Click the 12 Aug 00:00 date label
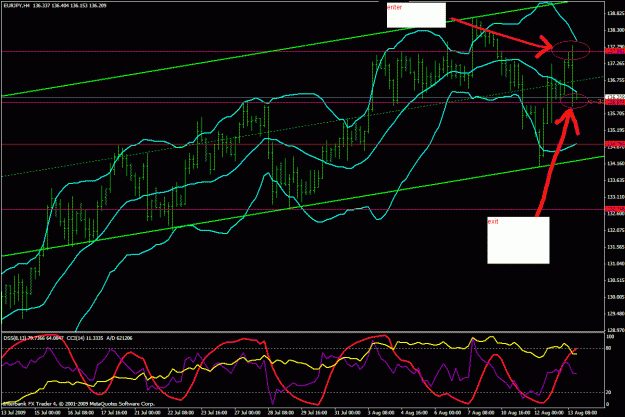The image size is (625, 417). (x=549, y=413)
